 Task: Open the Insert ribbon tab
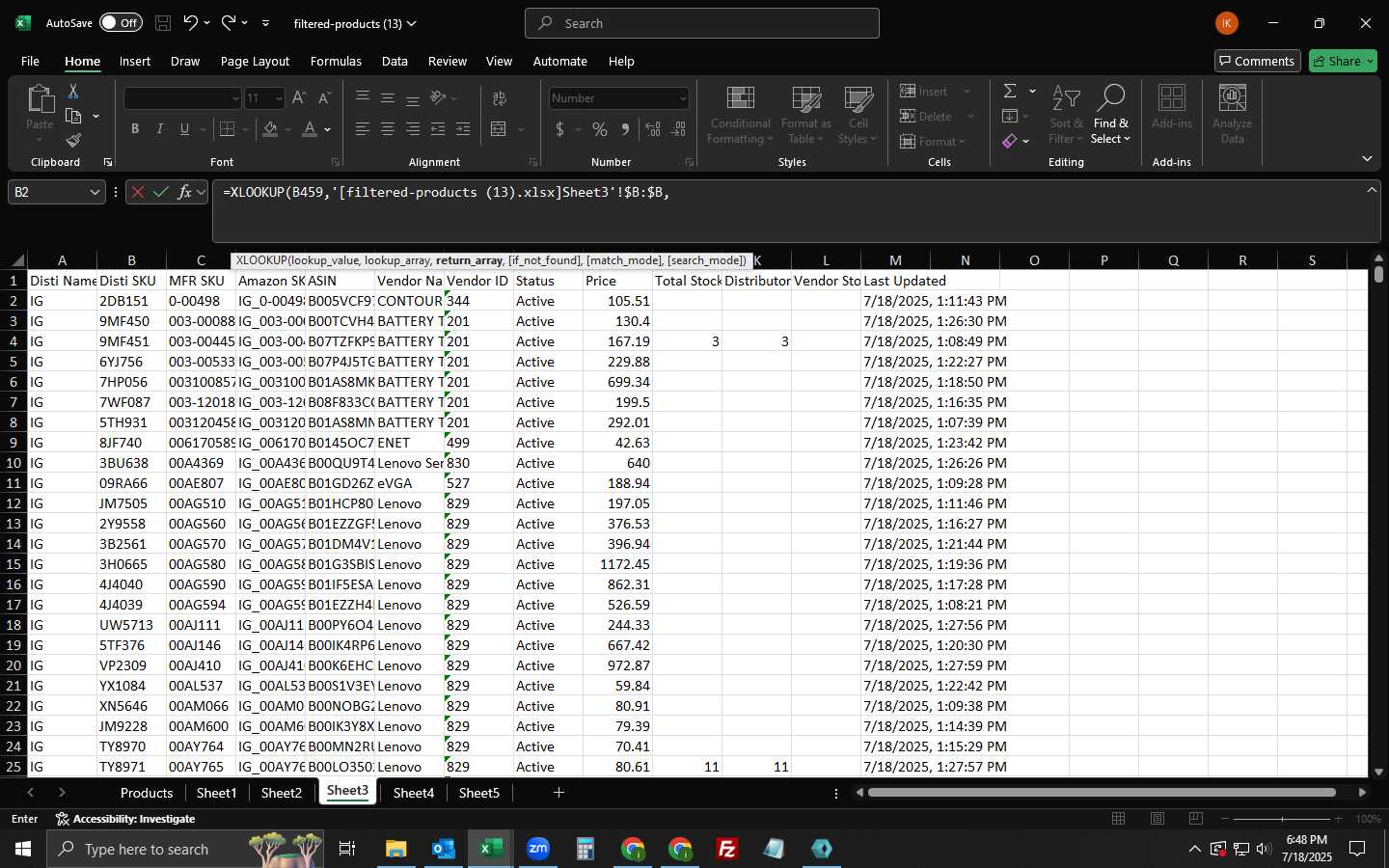[x=135, y=61]
